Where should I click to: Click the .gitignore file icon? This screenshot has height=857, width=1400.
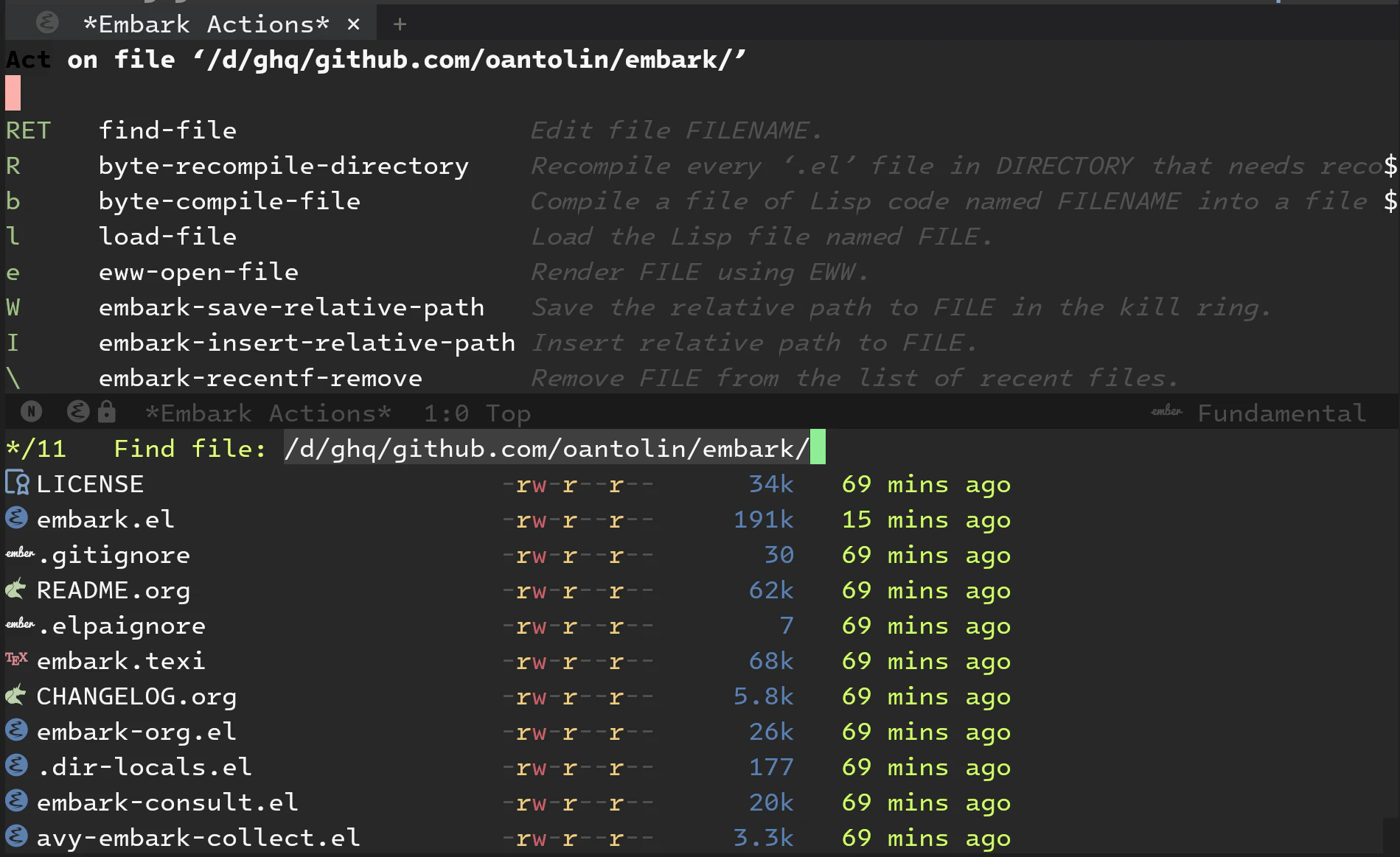point(20,553)
